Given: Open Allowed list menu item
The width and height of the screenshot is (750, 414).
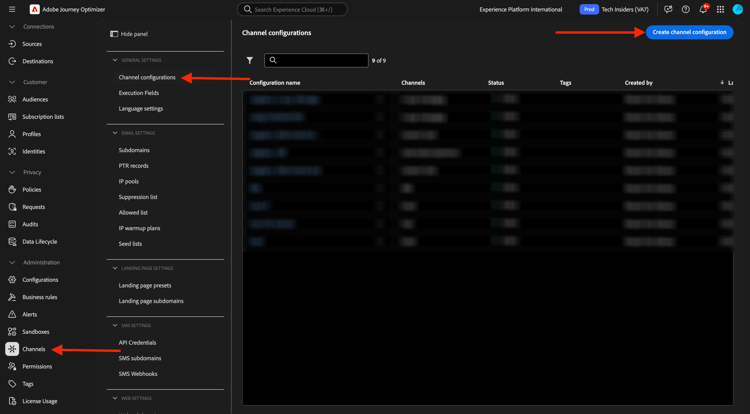Looking at the screenshot, I should point(133,213).
